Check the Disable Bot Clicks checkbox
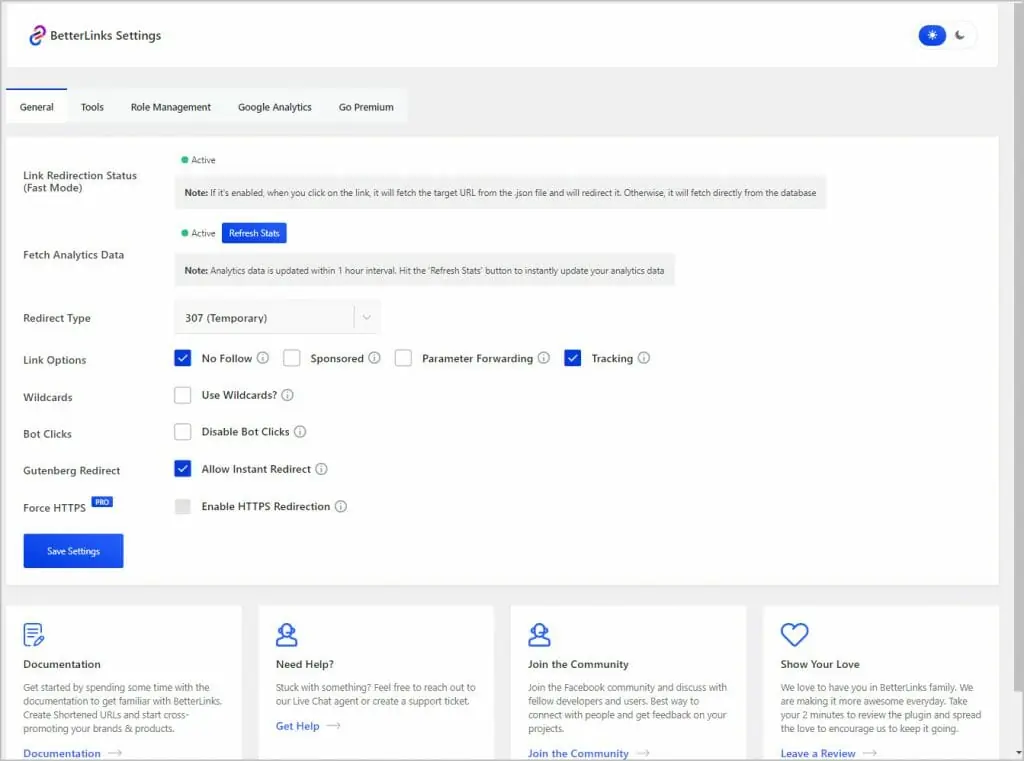 183,432
